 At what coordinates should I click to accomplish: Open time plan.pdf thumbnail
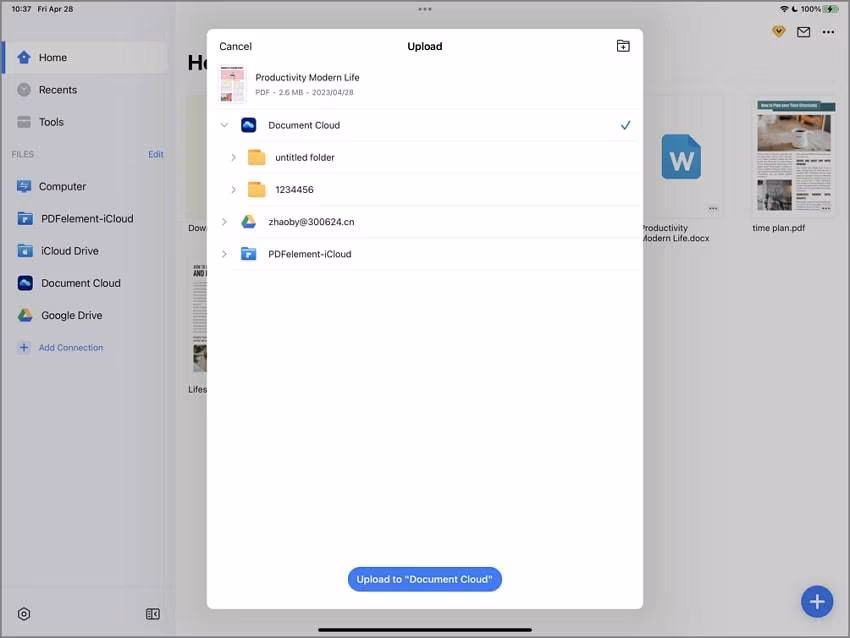pos(794,157)
